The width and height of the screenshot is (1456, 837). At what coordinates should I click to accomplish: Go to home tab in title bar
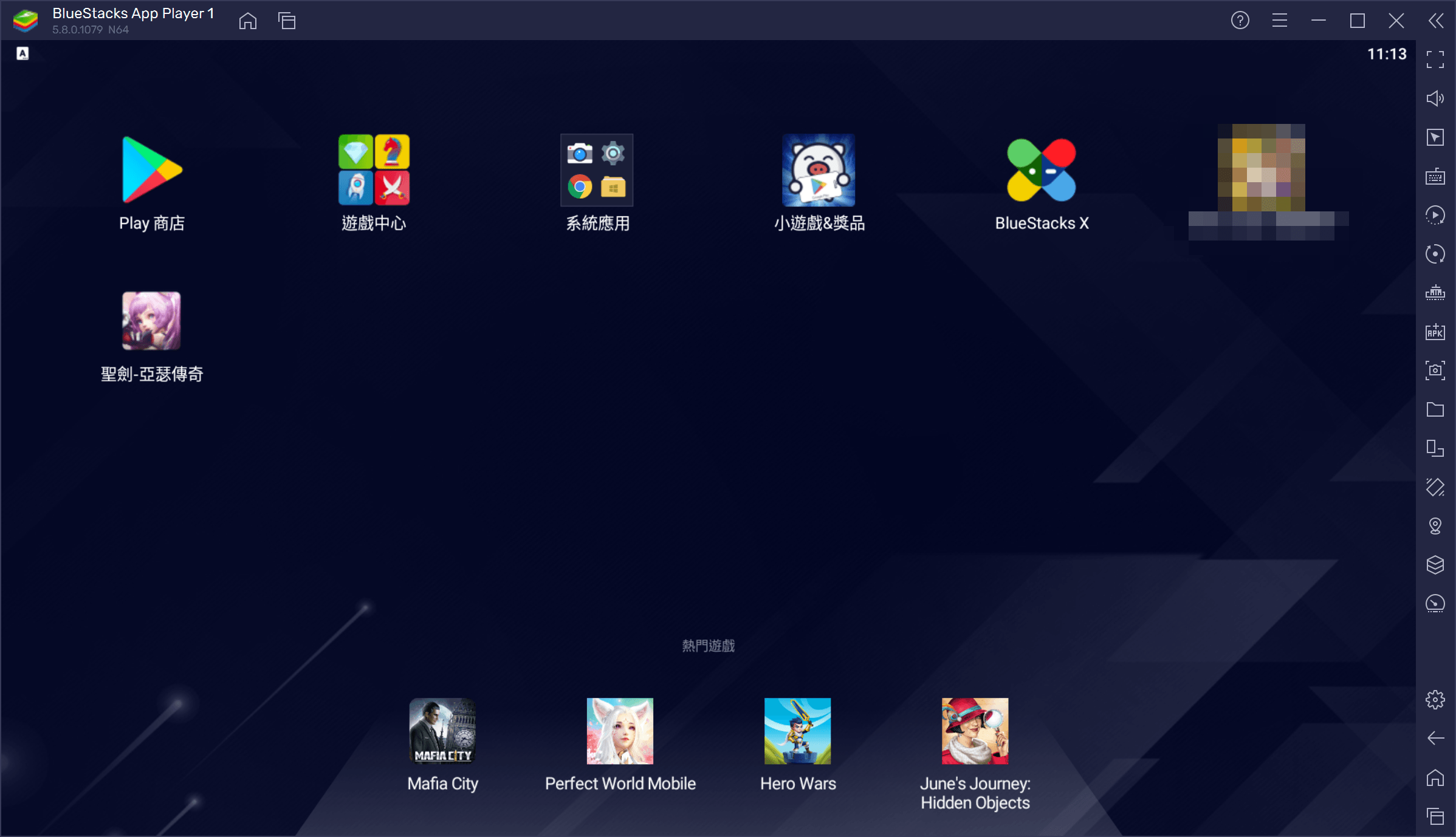click(x=248, y=21)
